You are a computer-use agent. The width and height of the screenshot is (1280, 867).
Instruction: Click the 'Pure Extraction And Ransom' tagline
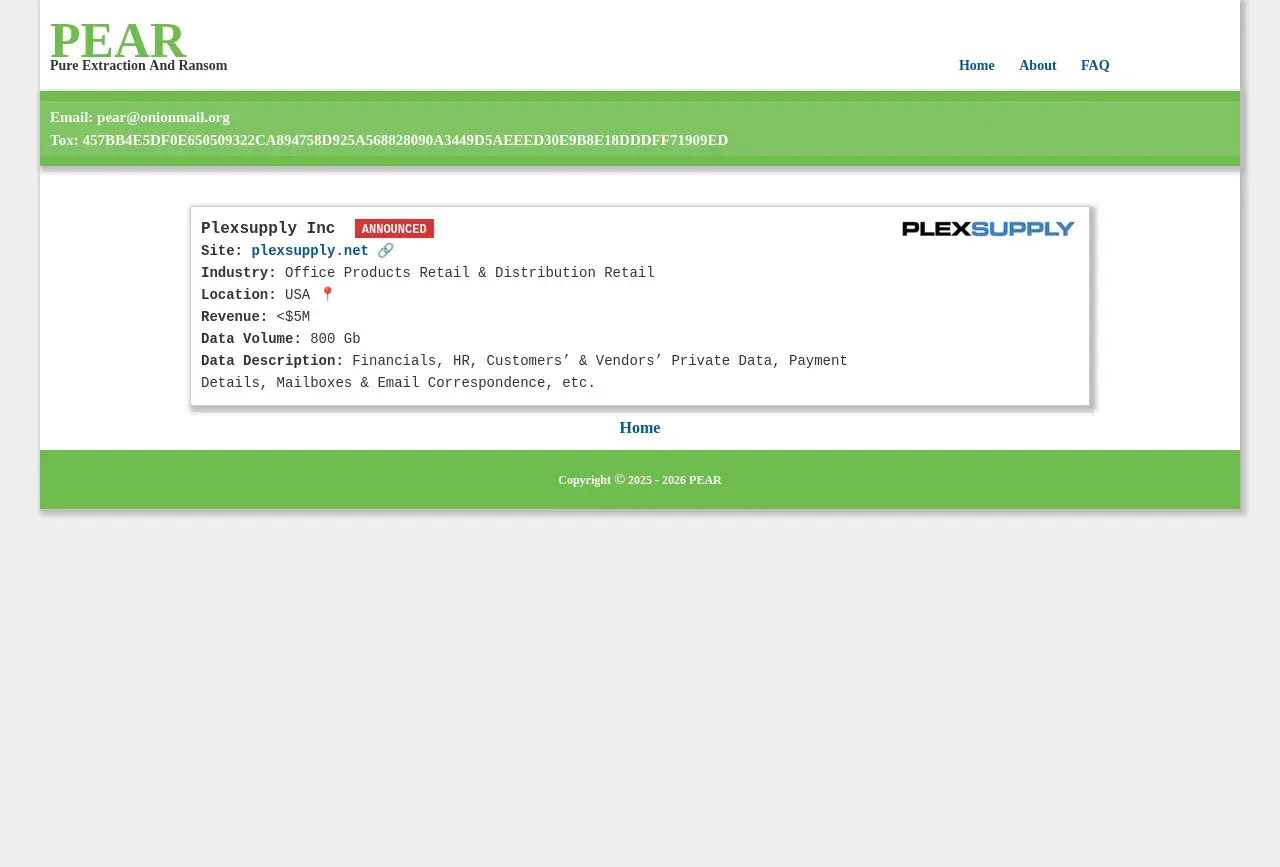click(139, 66)
